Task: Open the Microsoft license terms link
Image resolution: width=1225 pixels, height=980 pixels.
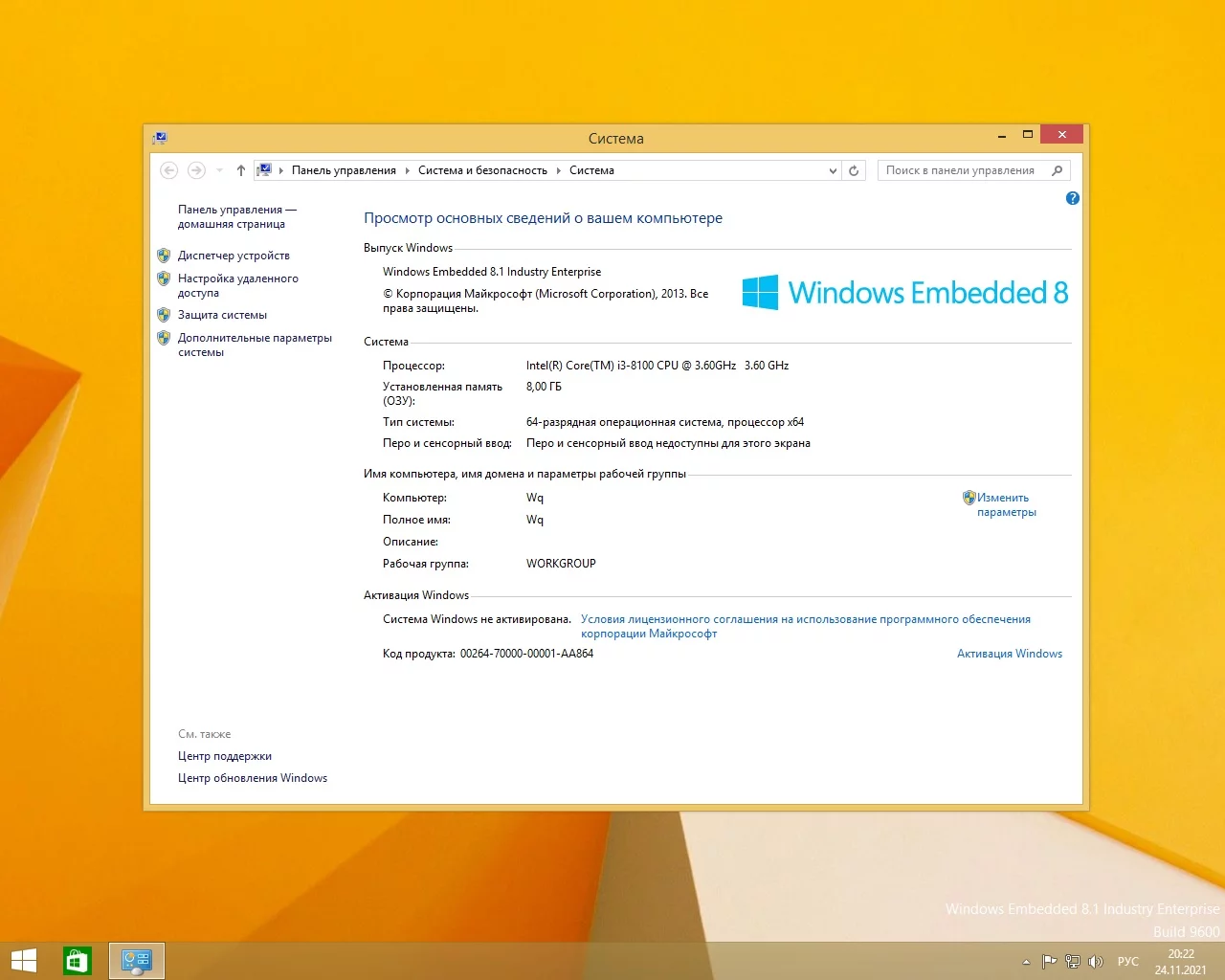Action: pos(806,626)
